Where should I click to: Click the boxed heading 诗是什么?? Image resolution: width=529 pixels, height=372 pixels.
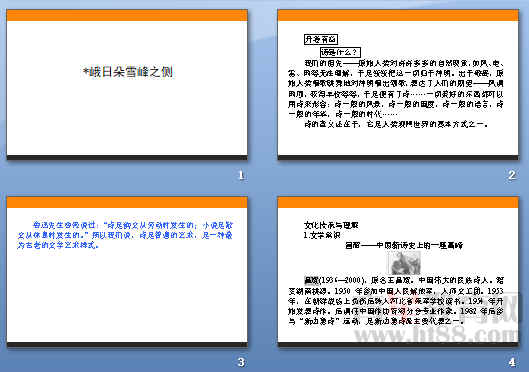340,52
